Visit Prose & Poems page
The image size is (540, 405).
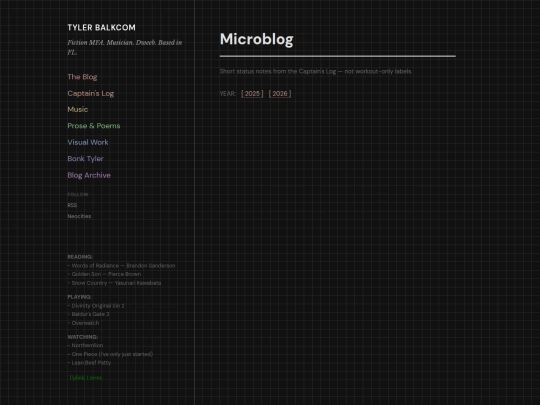(94, 126)
